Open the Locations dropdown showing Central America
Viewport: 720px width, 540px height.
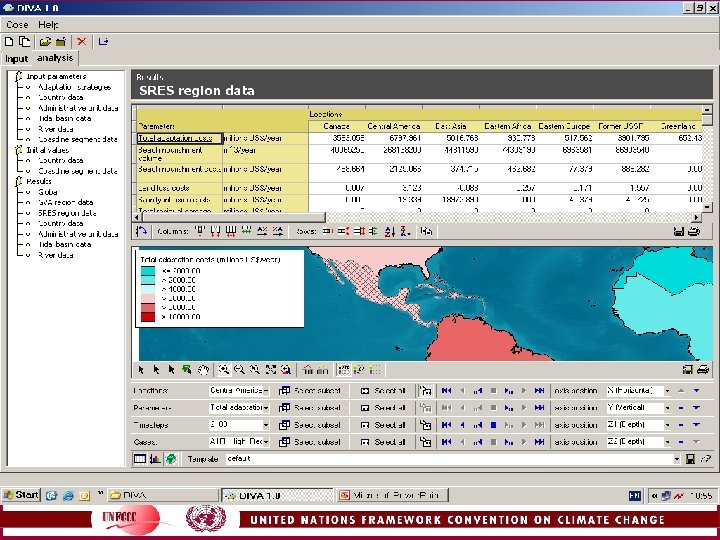tap(267, 390)
